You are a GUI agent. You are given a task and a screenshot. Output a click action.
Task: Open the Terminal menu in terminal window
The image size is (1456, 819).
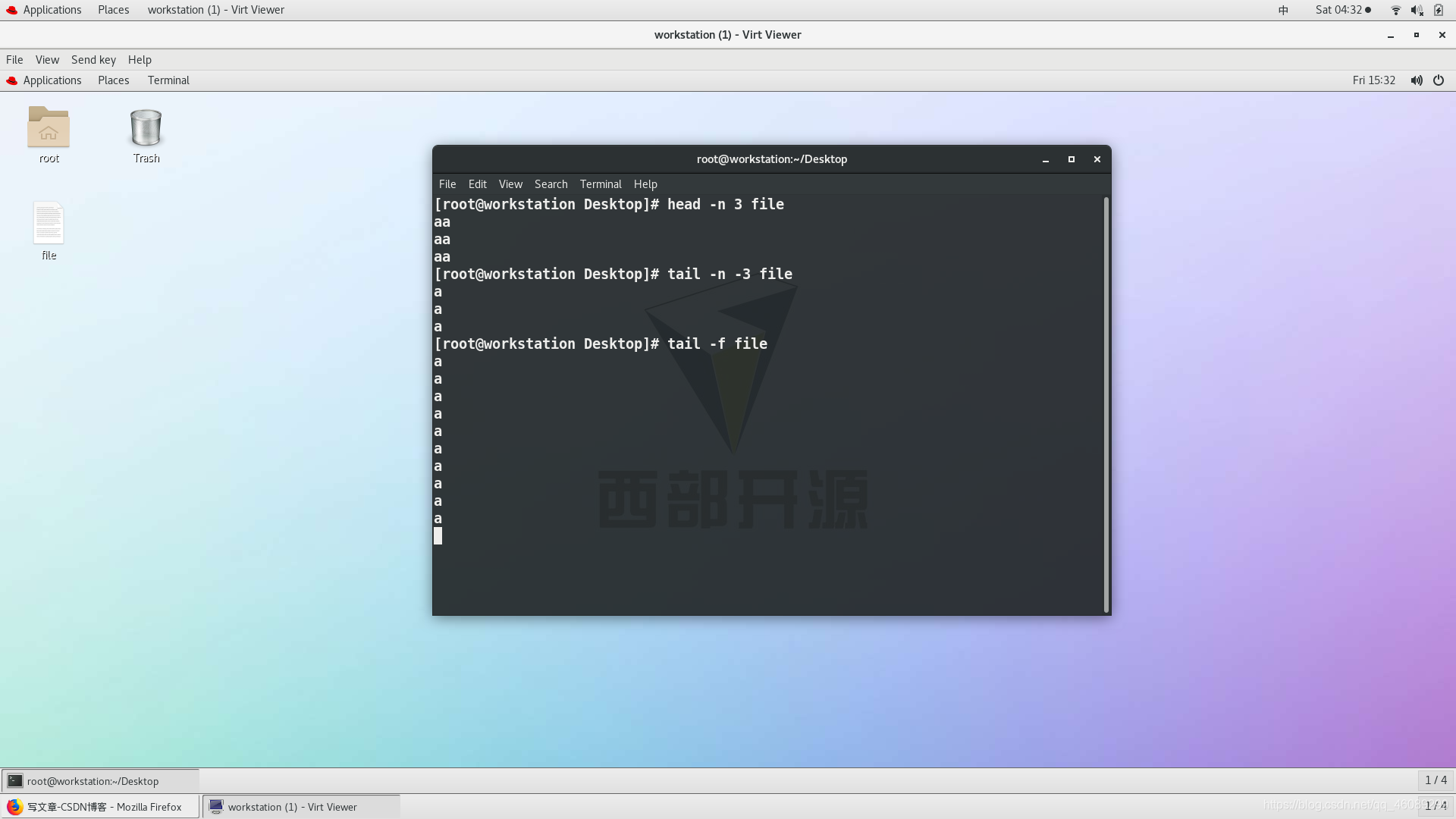(601, 183)
